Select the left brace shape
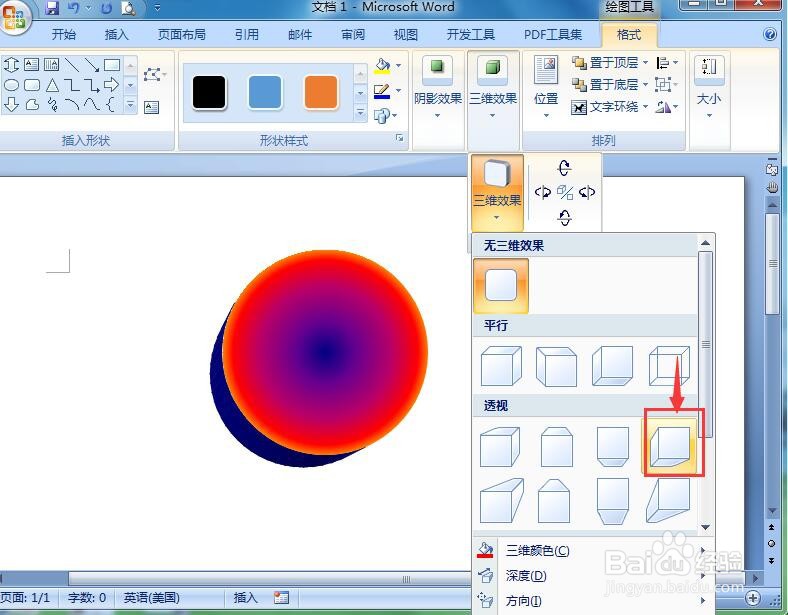Viewport: 788px width, 615px height. tap(111, 105)
